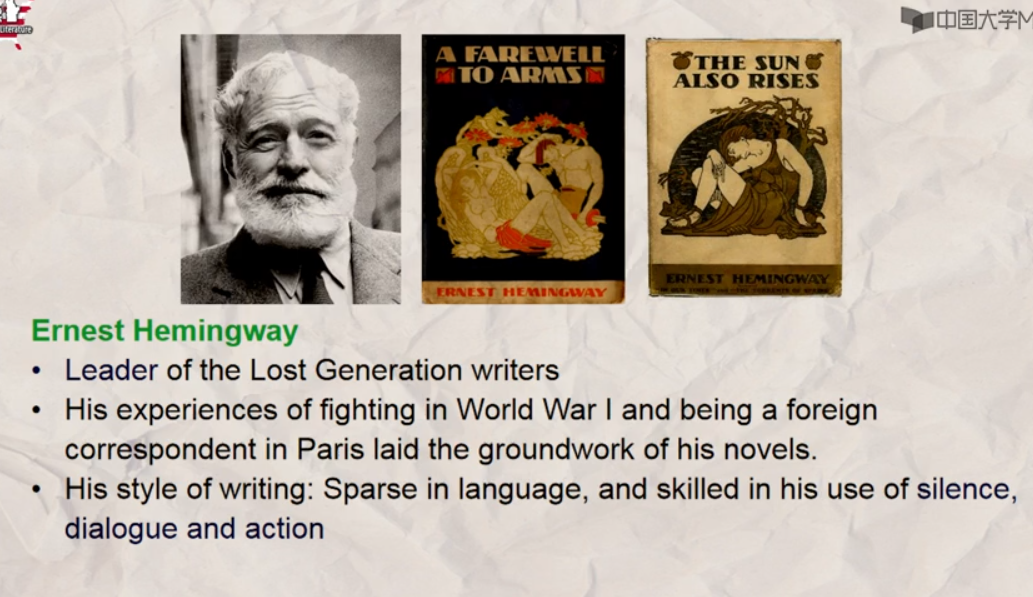Click the A FAREWELL TO ARMS title lettering

pyautogui.click(x=520, y=65)
